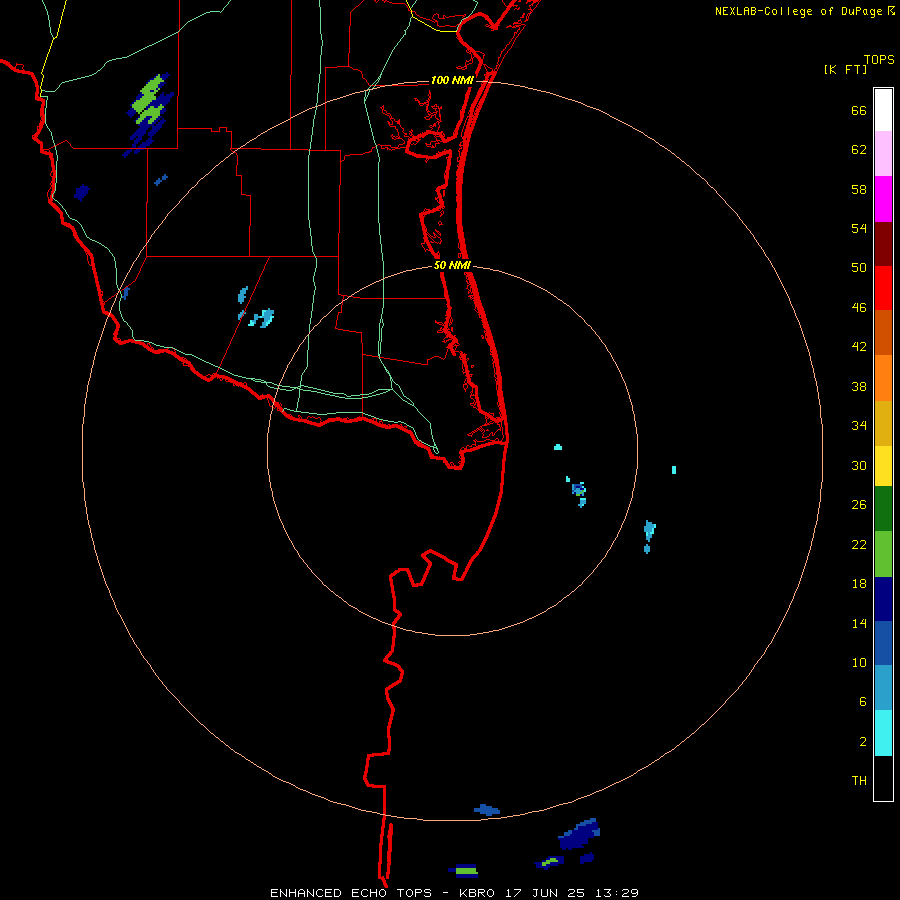This screenshot has width=900, height=900.
Task: Click the '58' legend value
Action: pos(859,189)
